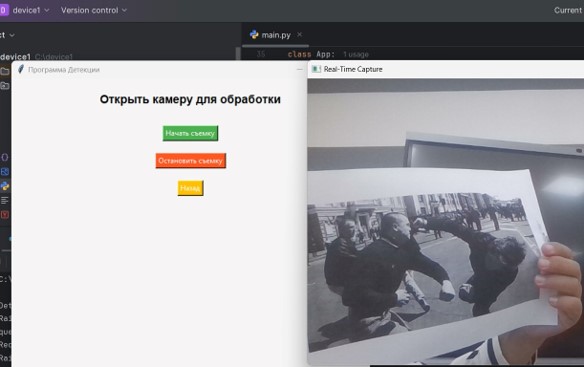This screenshot has height=367, width=584.
Task: Open the Project folder tool window icon
Action: 4,71
